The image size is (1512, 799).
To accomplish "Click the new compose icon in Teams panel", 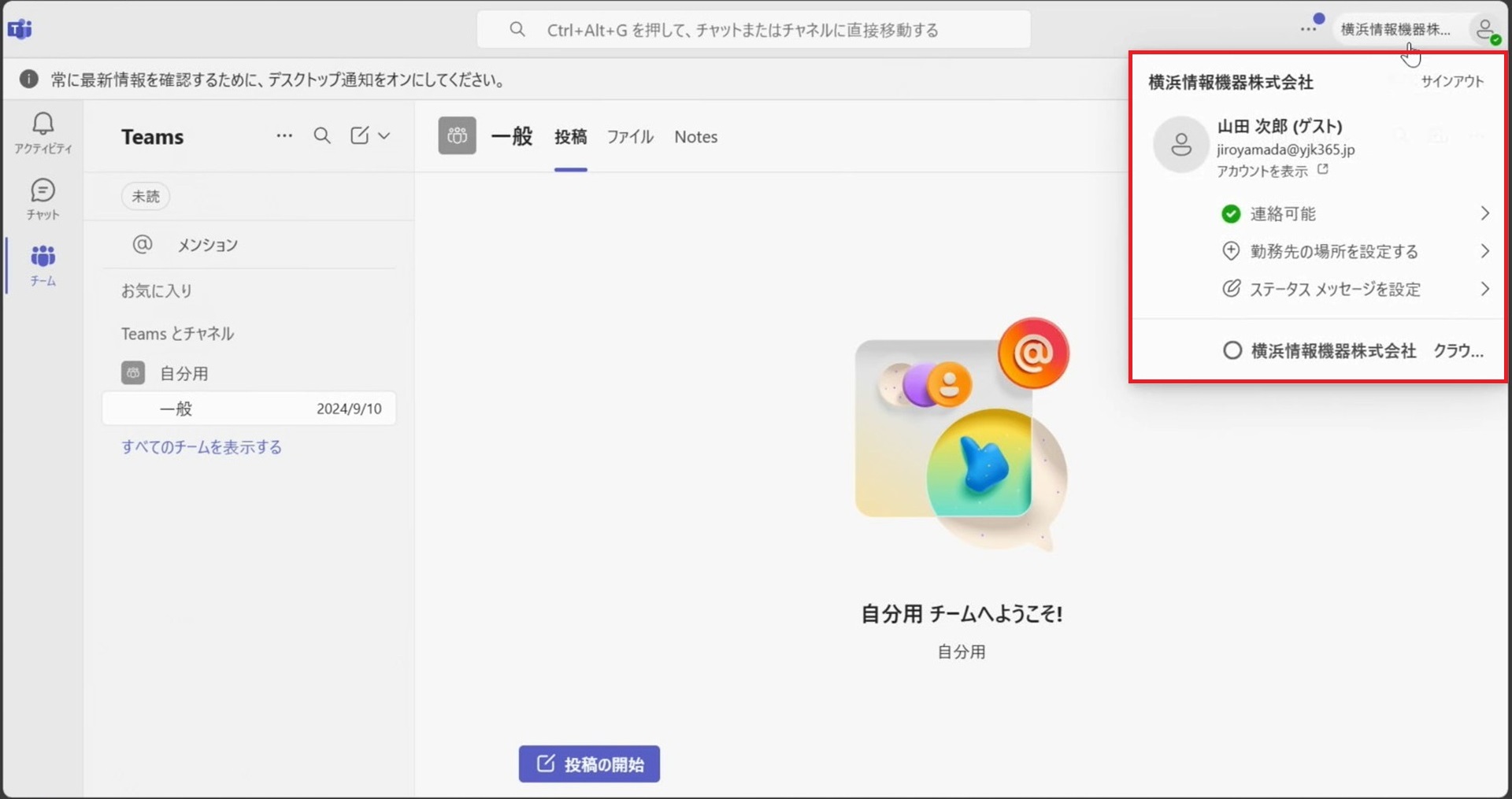I will [360, 135].
